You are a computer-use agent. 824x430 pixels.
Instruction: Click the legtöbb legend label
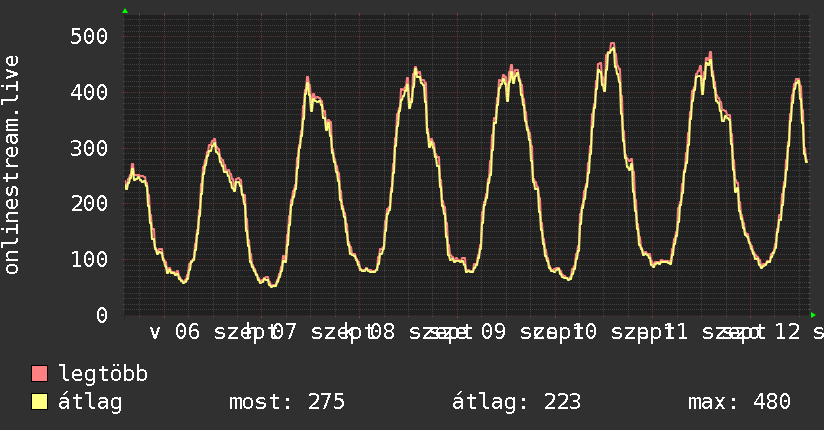[x=103, y=374]
